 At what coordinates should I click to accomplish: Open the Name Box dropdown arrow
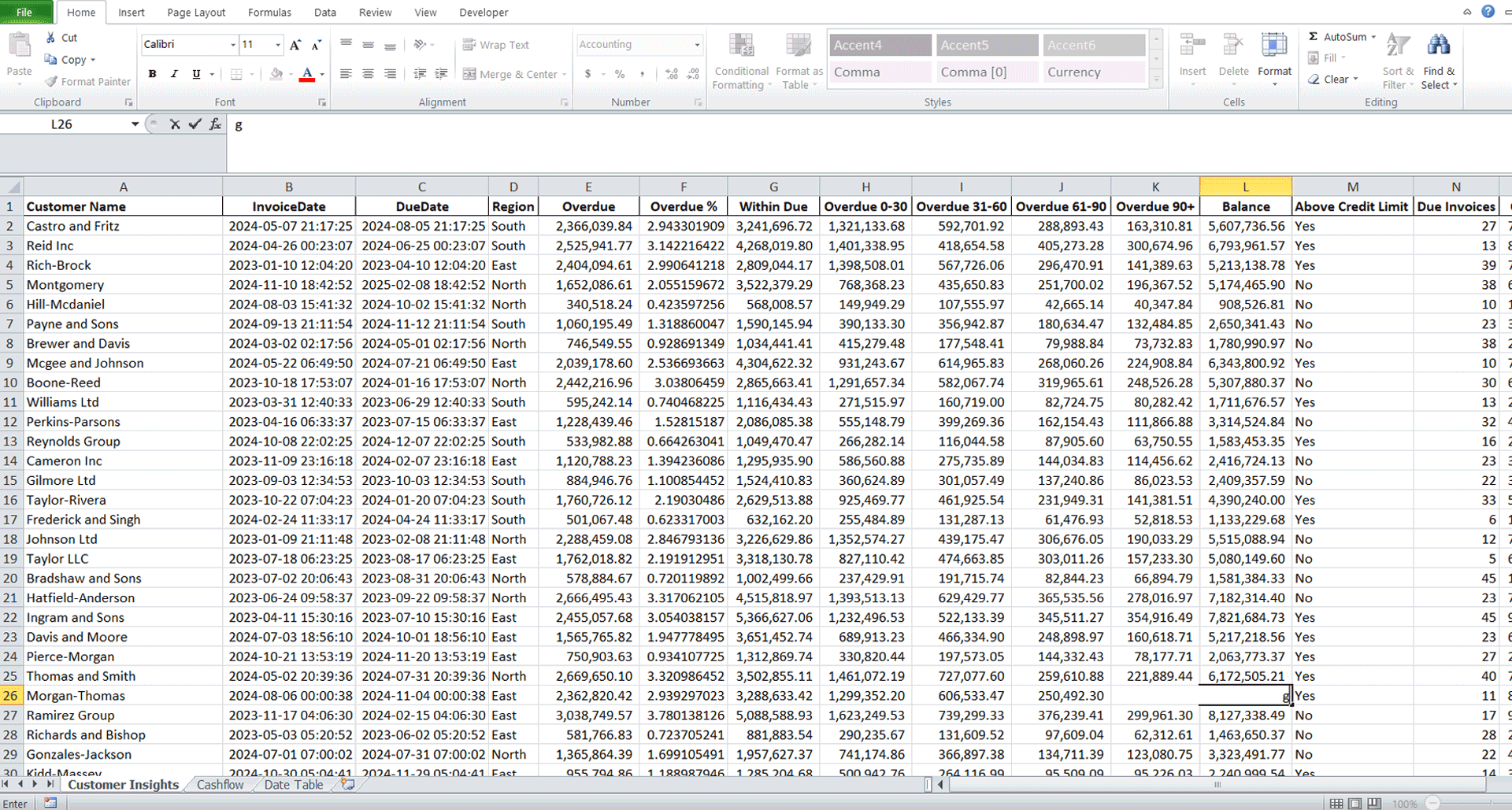[135, 124]
